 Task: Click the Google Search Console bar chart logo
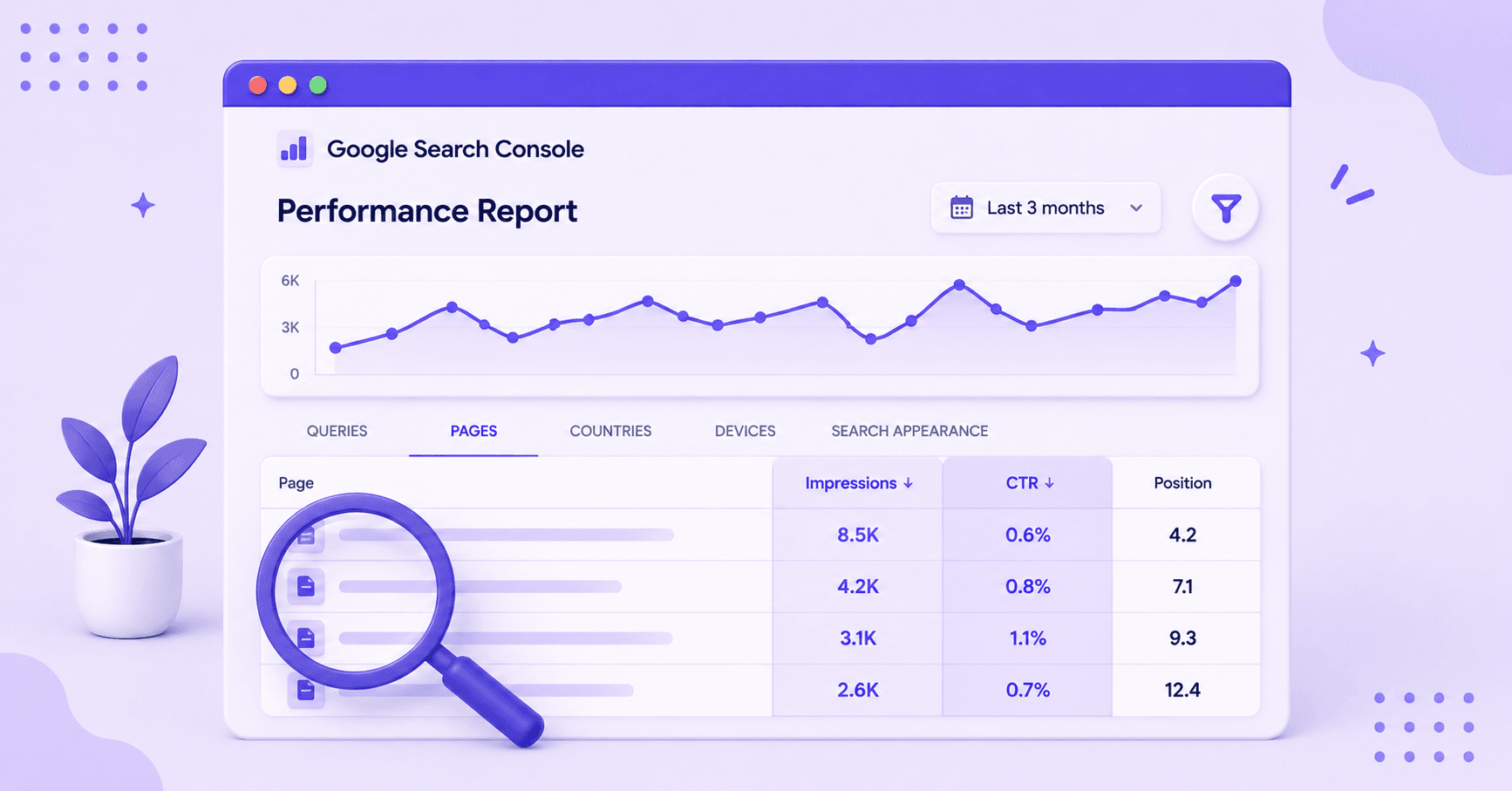pyautogui.click(x=295, y=149)
